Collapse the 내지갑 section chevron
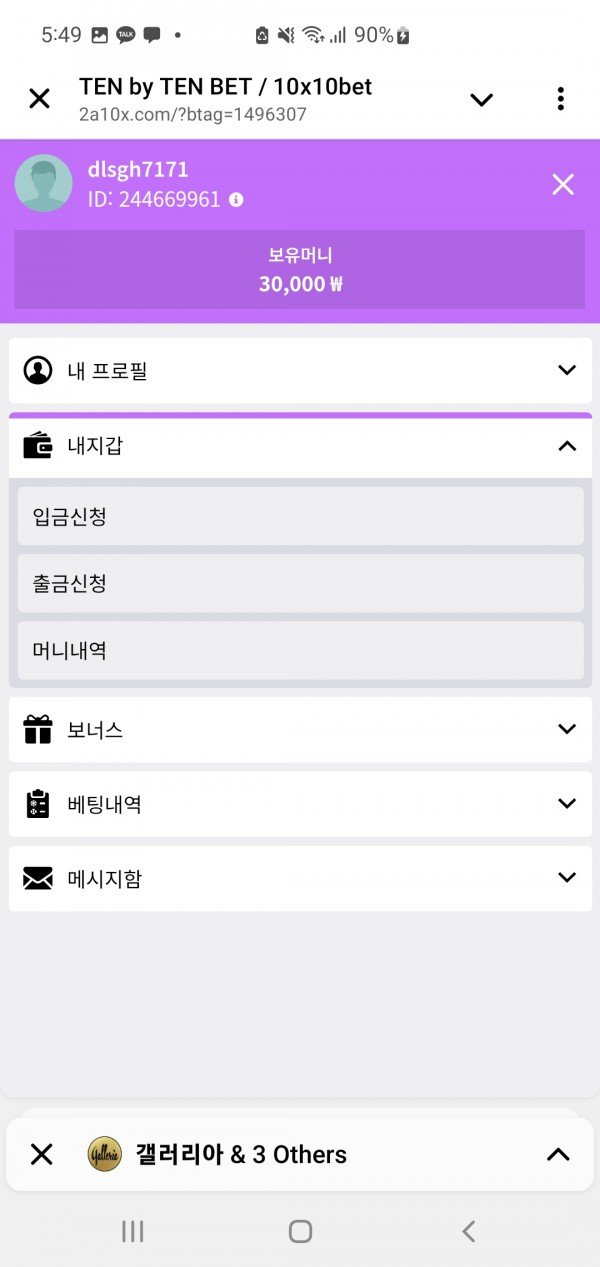600x1267 pixels. [567, 446]
